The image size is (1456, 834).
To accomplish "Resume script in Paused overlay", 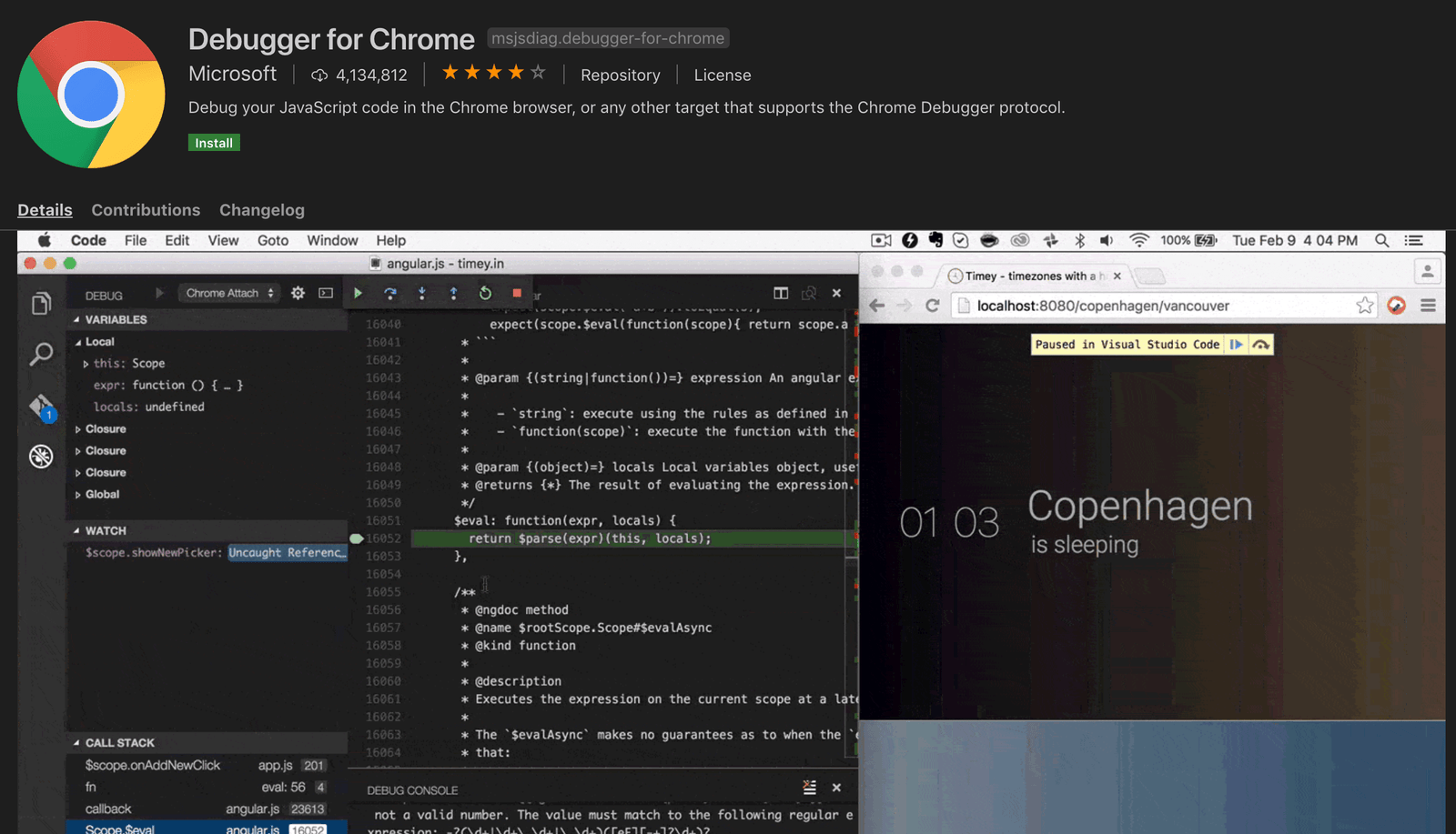I will pyautogui.click(x=1236, y=345).
